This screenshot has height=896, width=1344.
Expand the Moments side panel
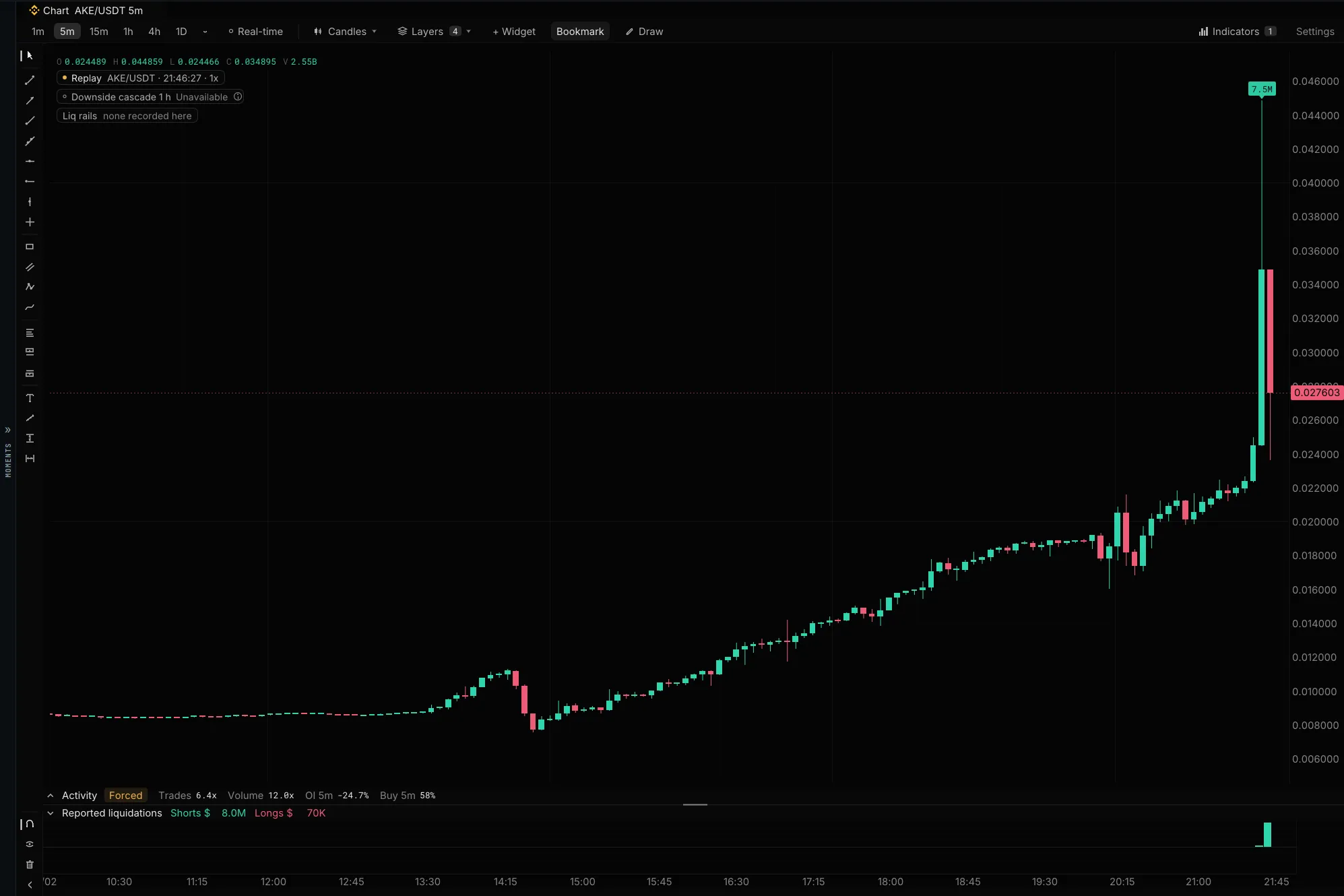click(8, 430)
